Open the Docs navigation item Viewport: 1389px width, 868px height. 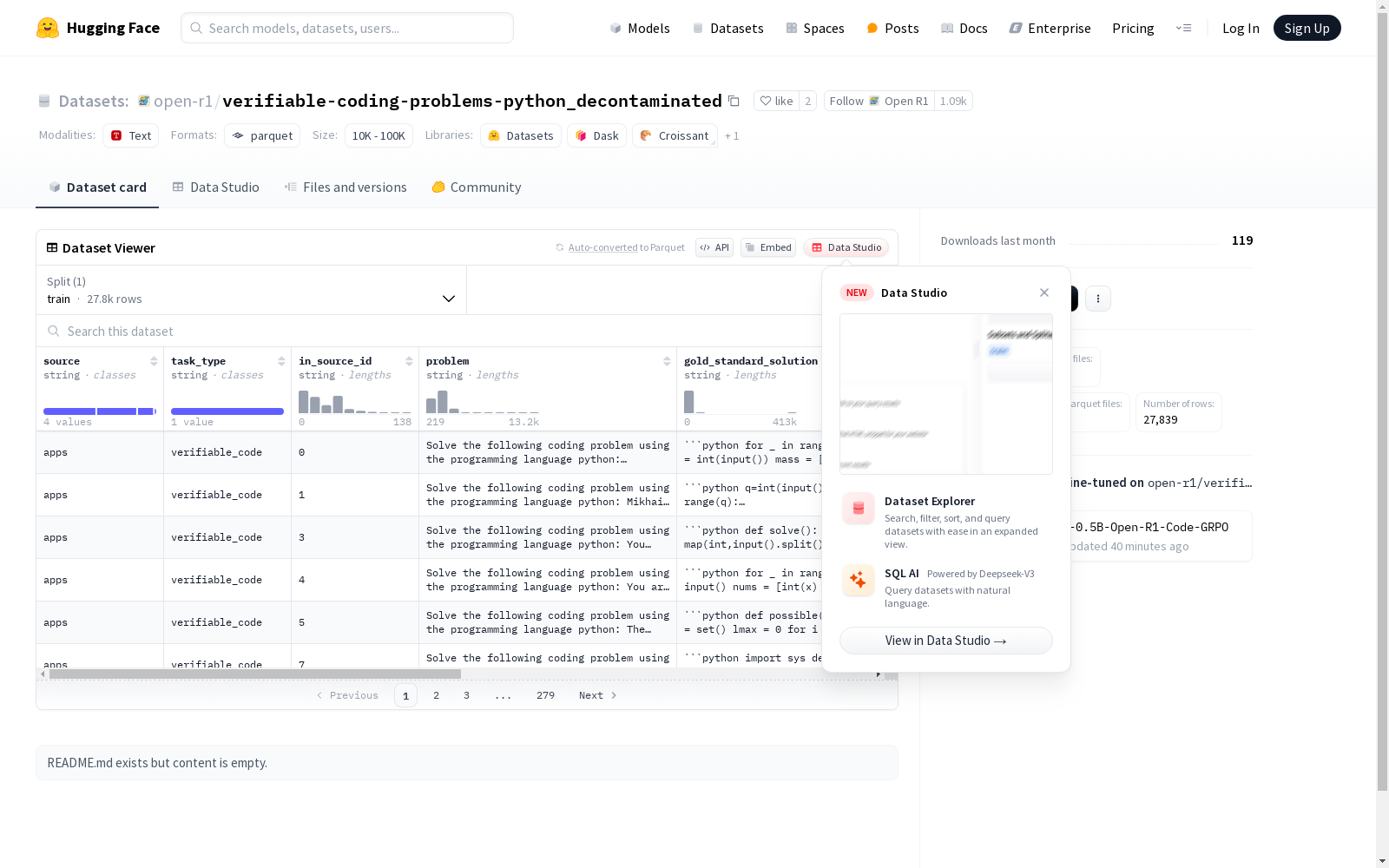tap(964, 28)
